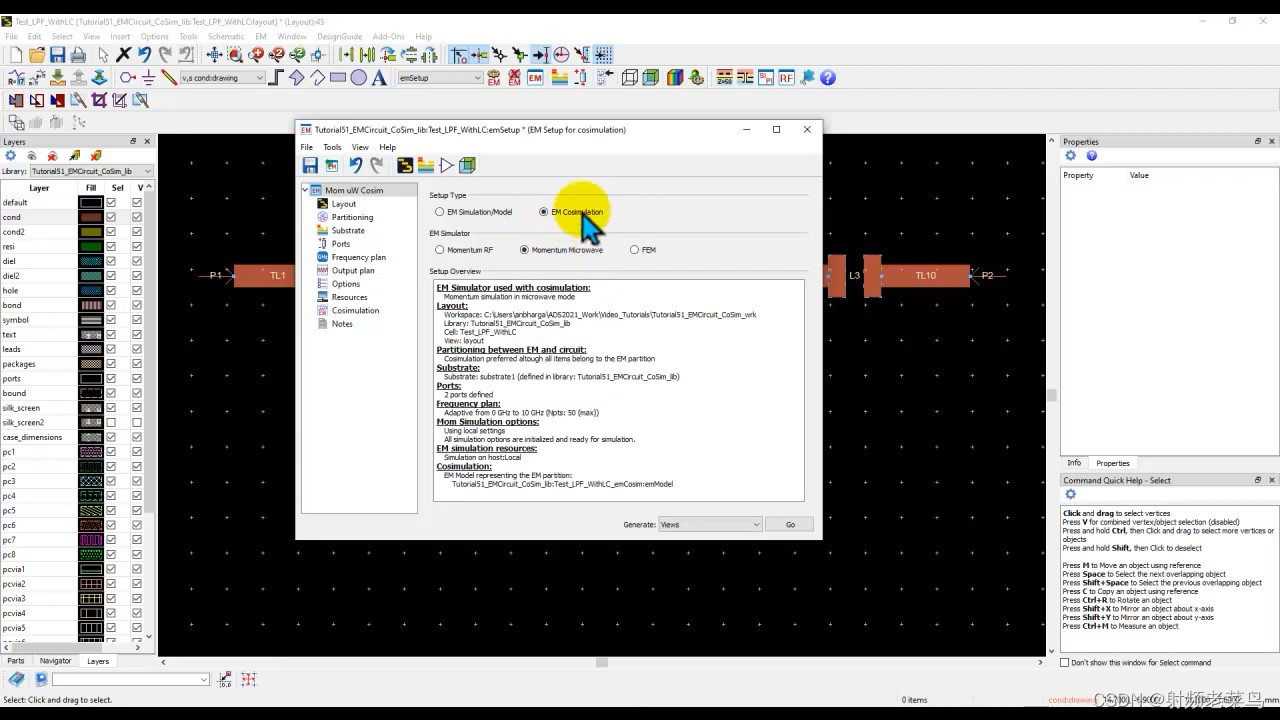Screen dimensions: 1280x720
Task: Click the Go button in the emSetup dialog
Action: [790, 524]
